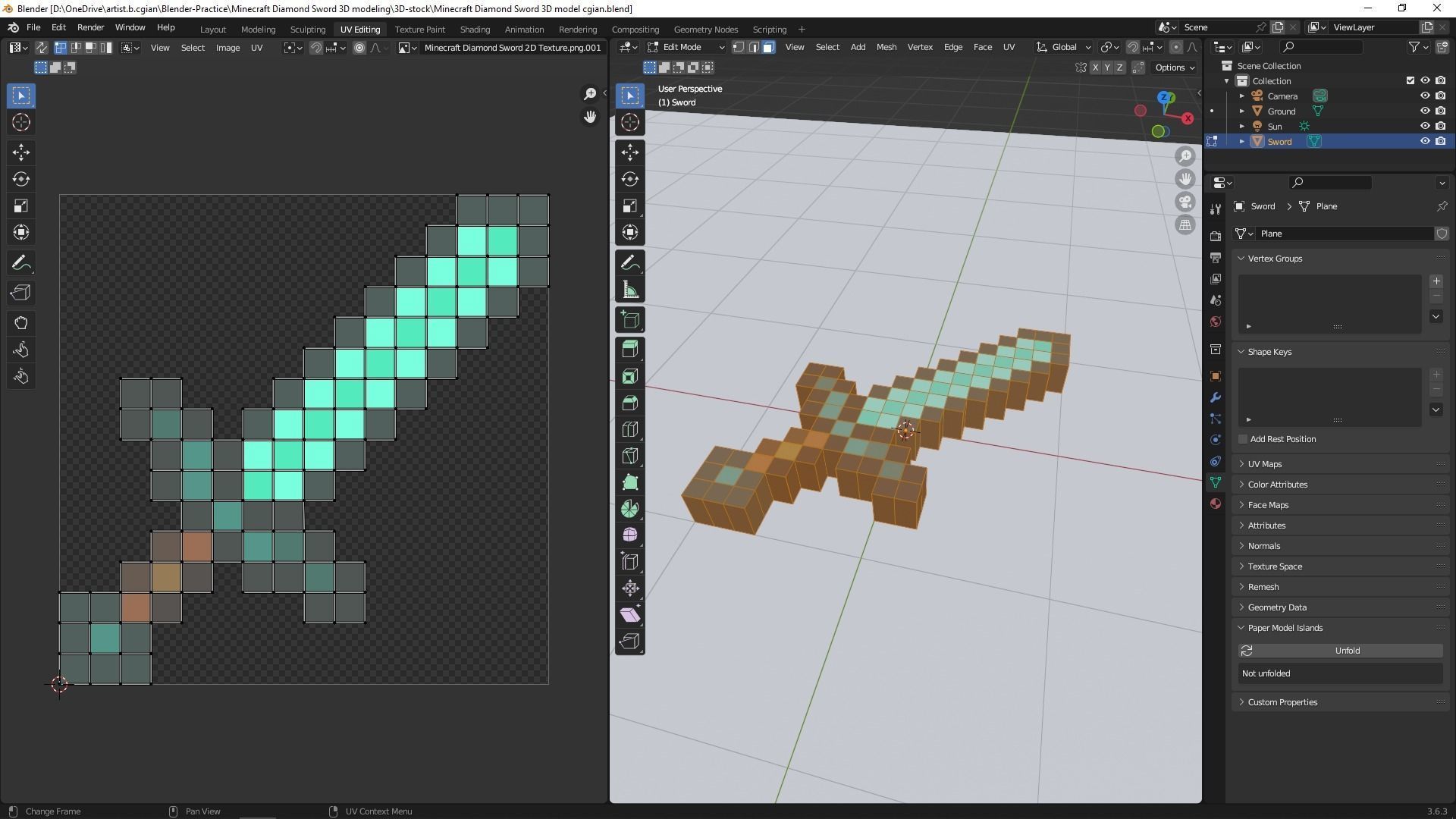The height and width of the screenshot is (819, 1456).
Task: Open the Global transform orientation dropdown
Action: point(1064,47)
